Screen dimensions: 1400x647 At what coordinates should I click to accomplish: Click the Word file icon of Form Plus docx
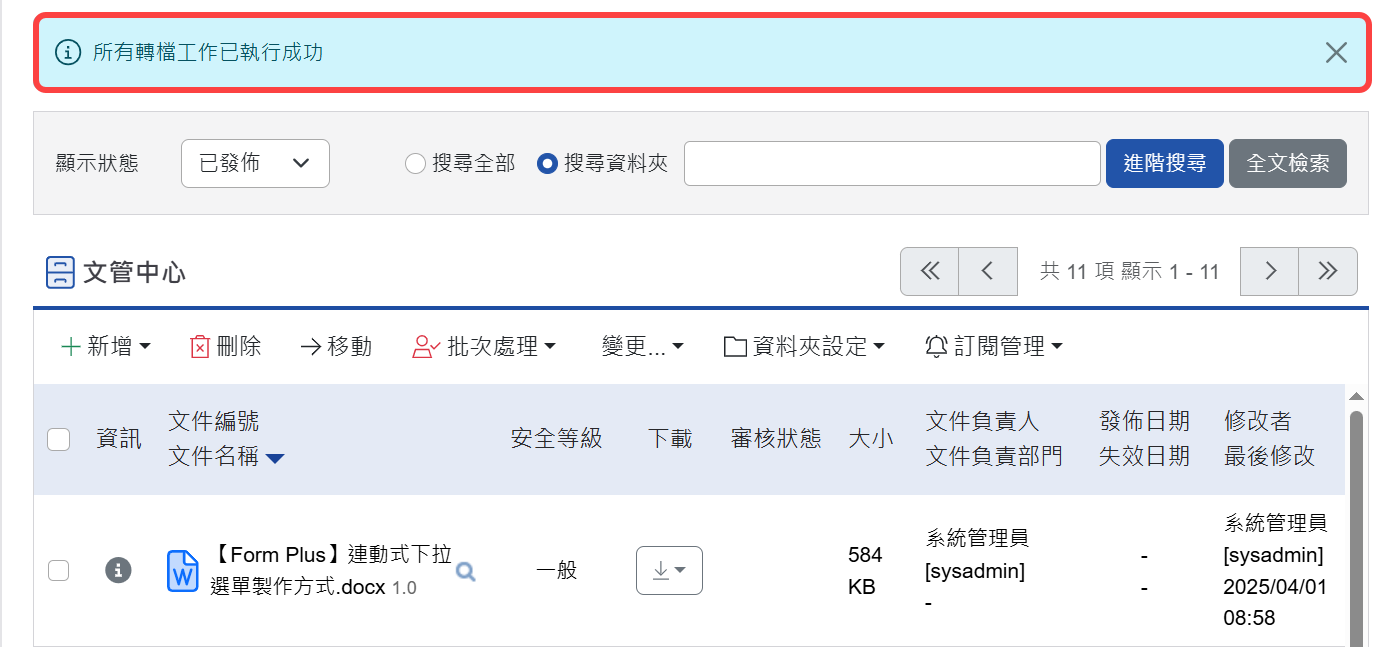coord(183,571)
